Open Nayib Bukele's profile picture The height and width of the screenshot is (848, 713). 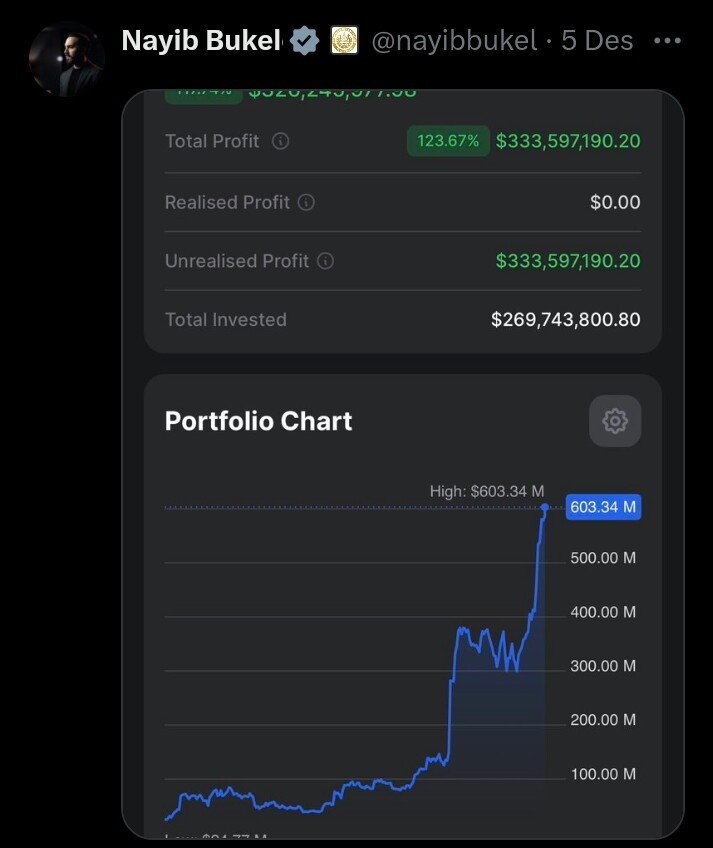(66, 60)
